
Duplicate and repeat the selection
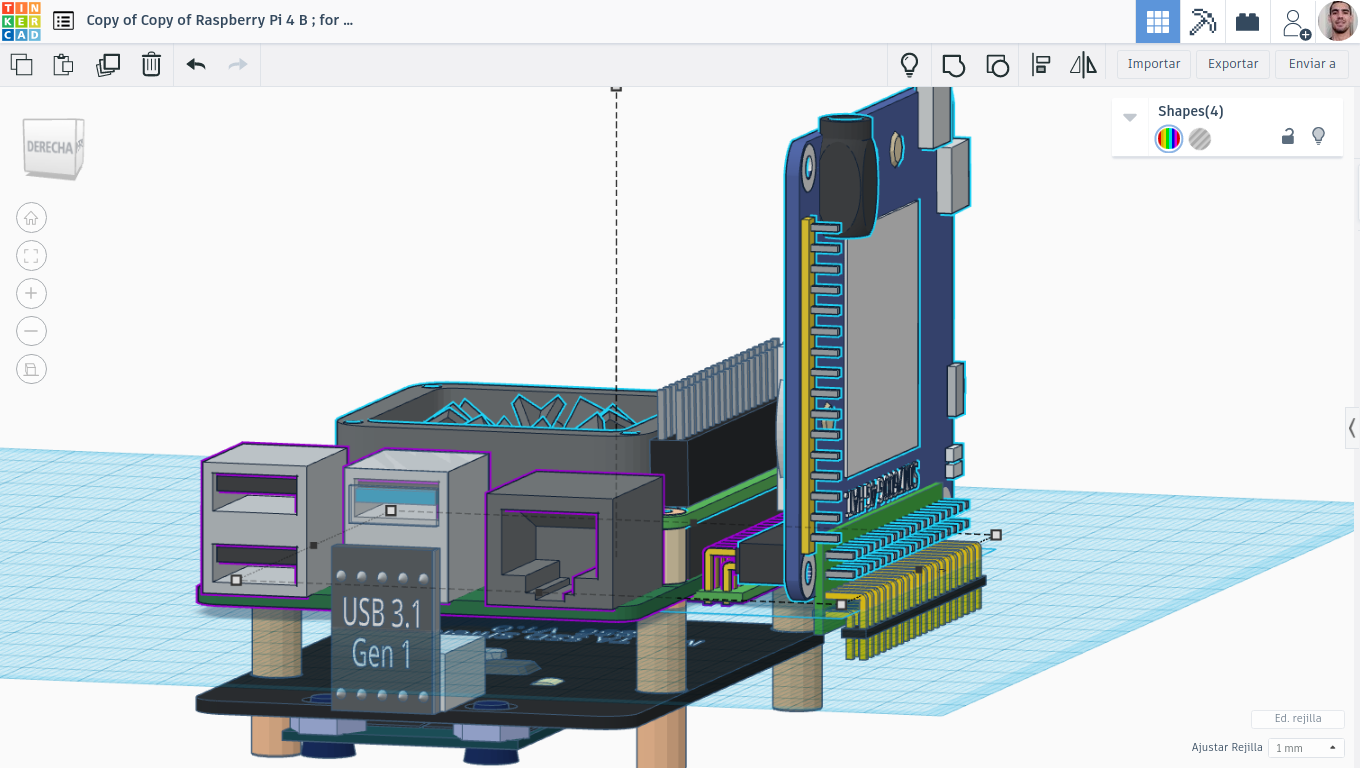pyautogui.click(x=108, y=65)
